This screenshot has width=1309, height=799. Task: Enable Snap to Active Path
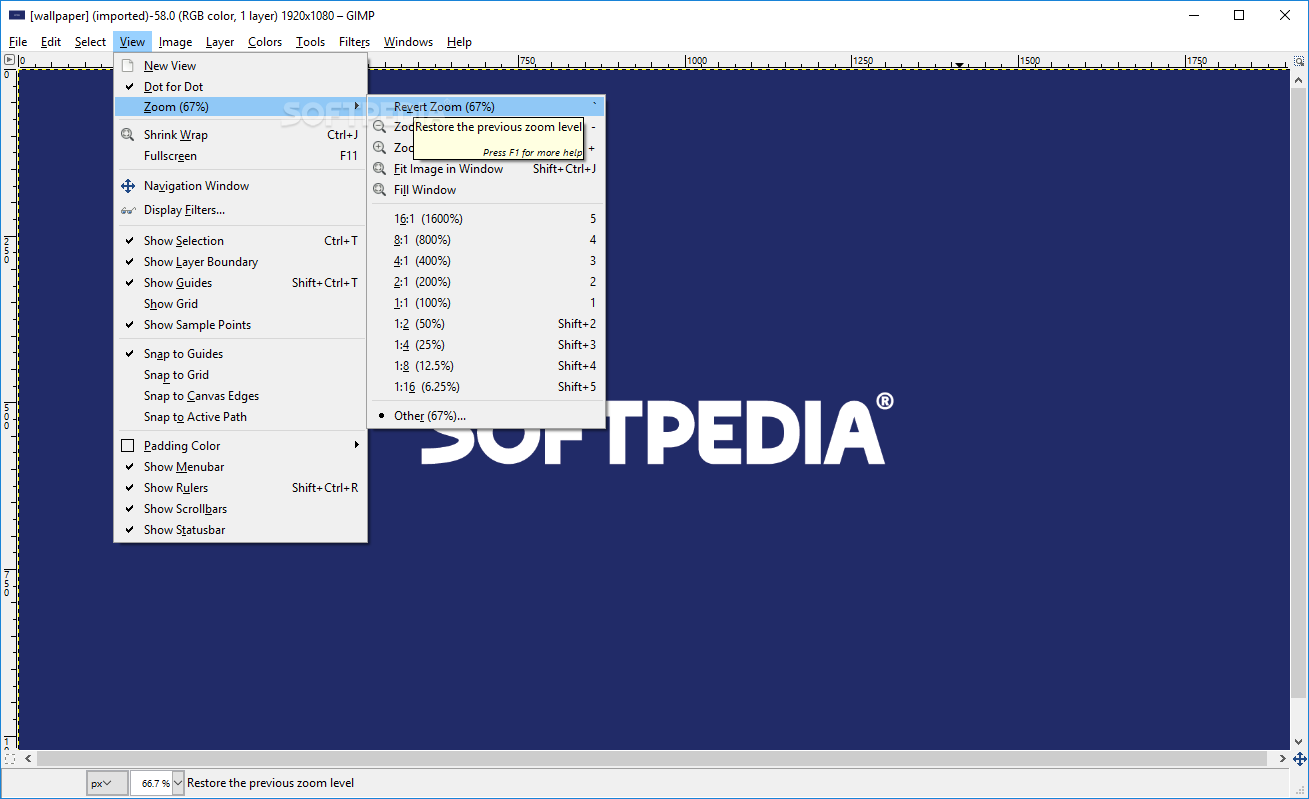pyautogui.click(x=240, y=417)
